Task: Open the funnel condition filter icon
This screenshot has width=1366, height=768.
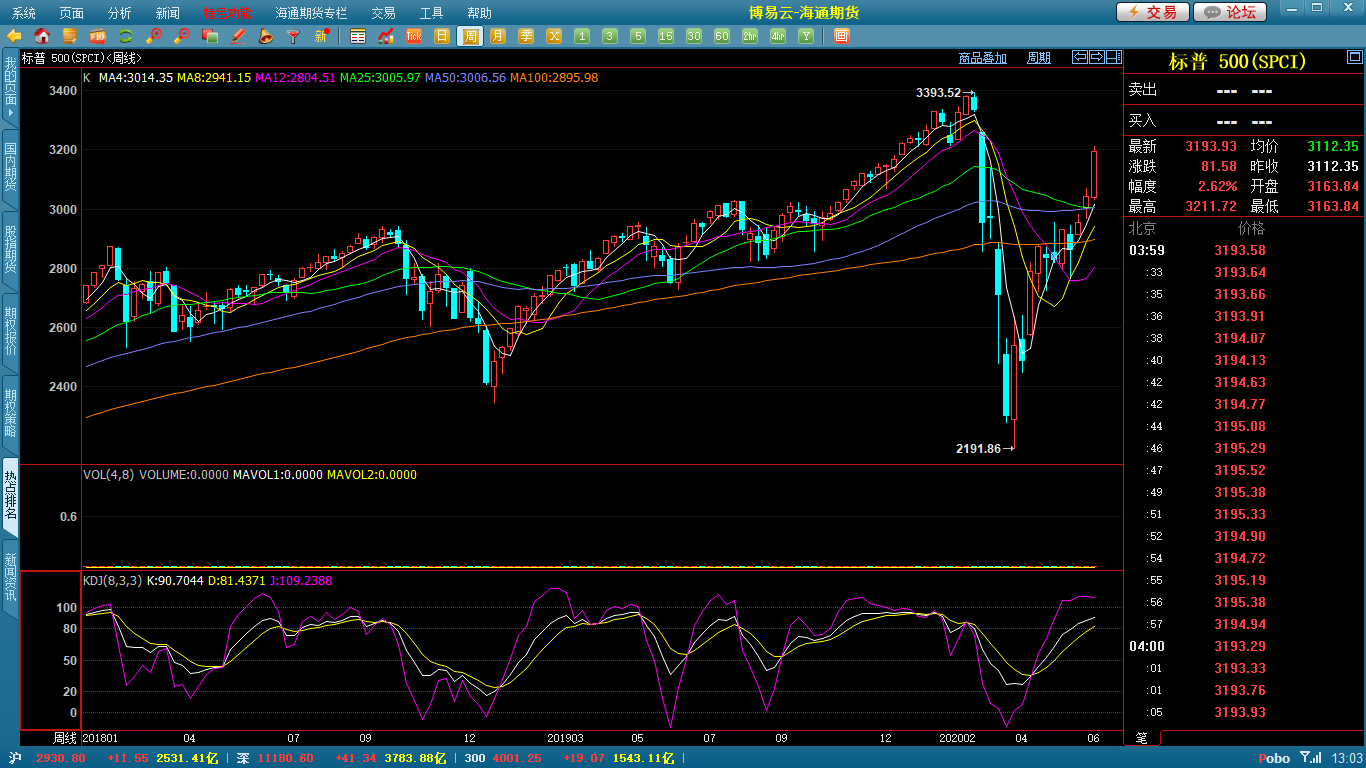Action: coord(294,36)
